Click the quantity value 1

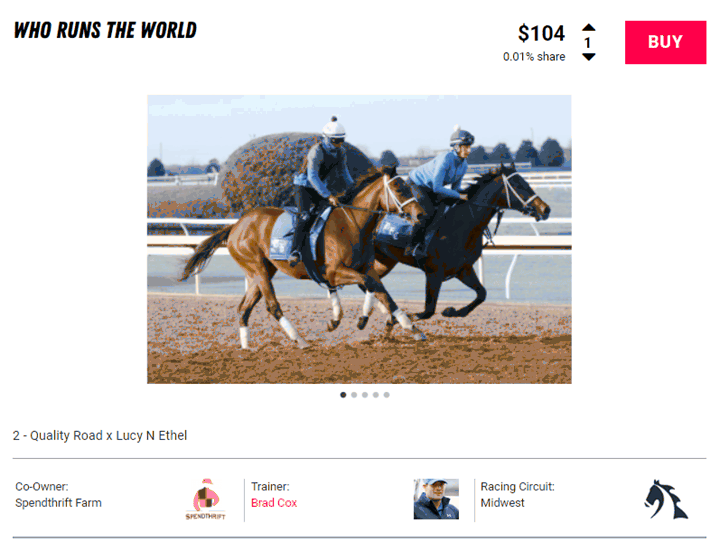click(587, 43)
